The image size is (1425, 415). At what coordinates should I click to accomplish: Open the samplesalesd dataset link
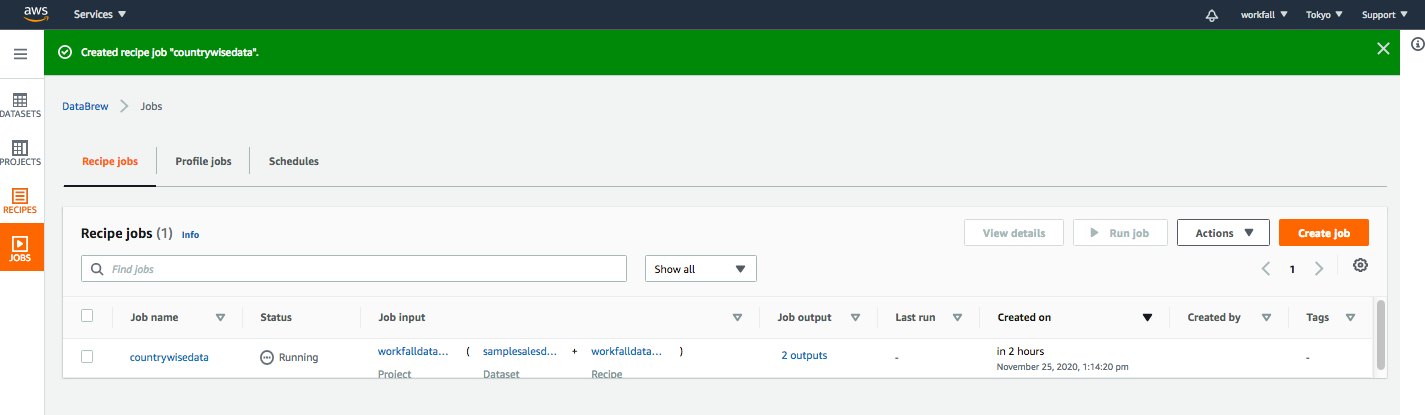click(x=518, y=352)
